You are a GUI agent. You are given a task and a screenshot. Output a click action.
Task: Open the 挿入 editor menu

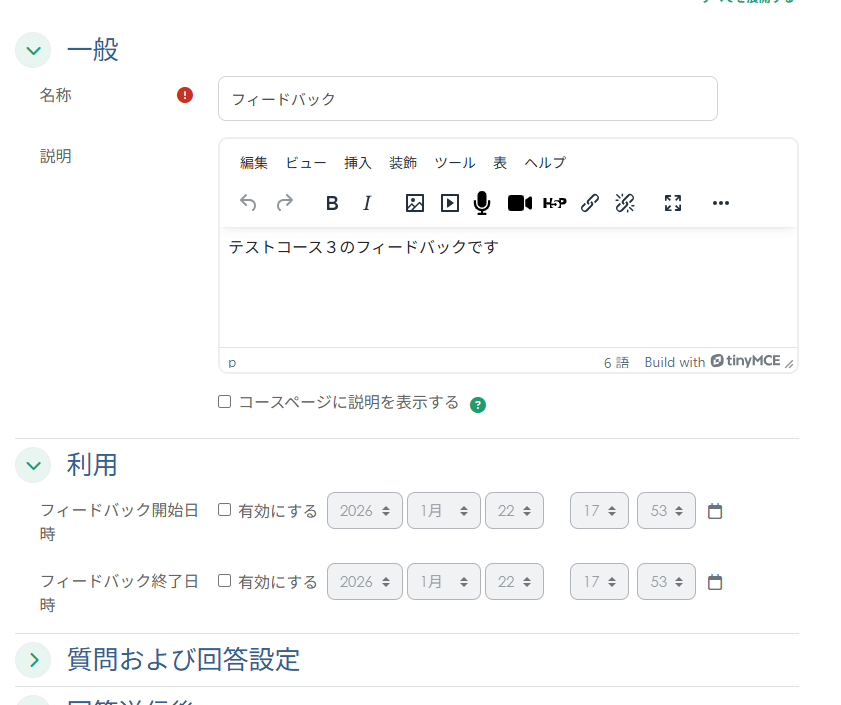coord(358,163)
